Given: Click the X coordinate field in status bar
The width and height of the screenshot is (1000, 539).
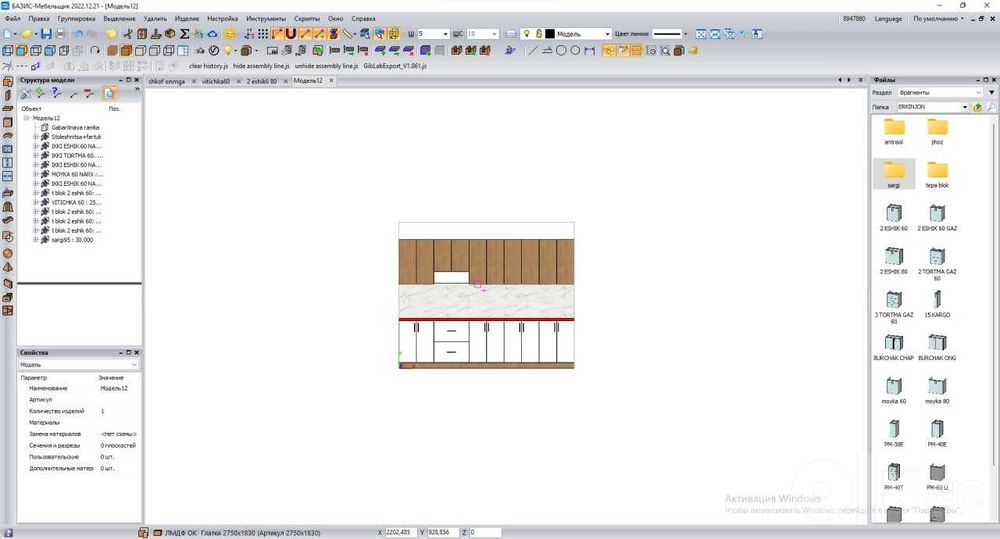Looking at the screenshot, I should tap(401, 532).
